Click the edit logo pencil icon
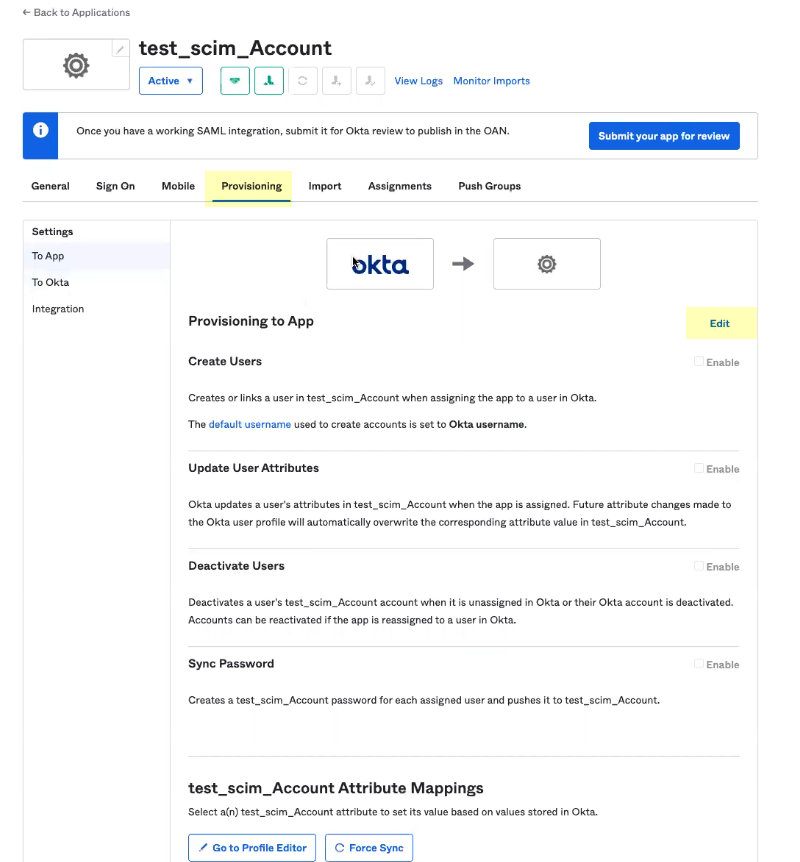Image resolution: width=800 pixels, height=862 pixels. click(x=120, y=49)
